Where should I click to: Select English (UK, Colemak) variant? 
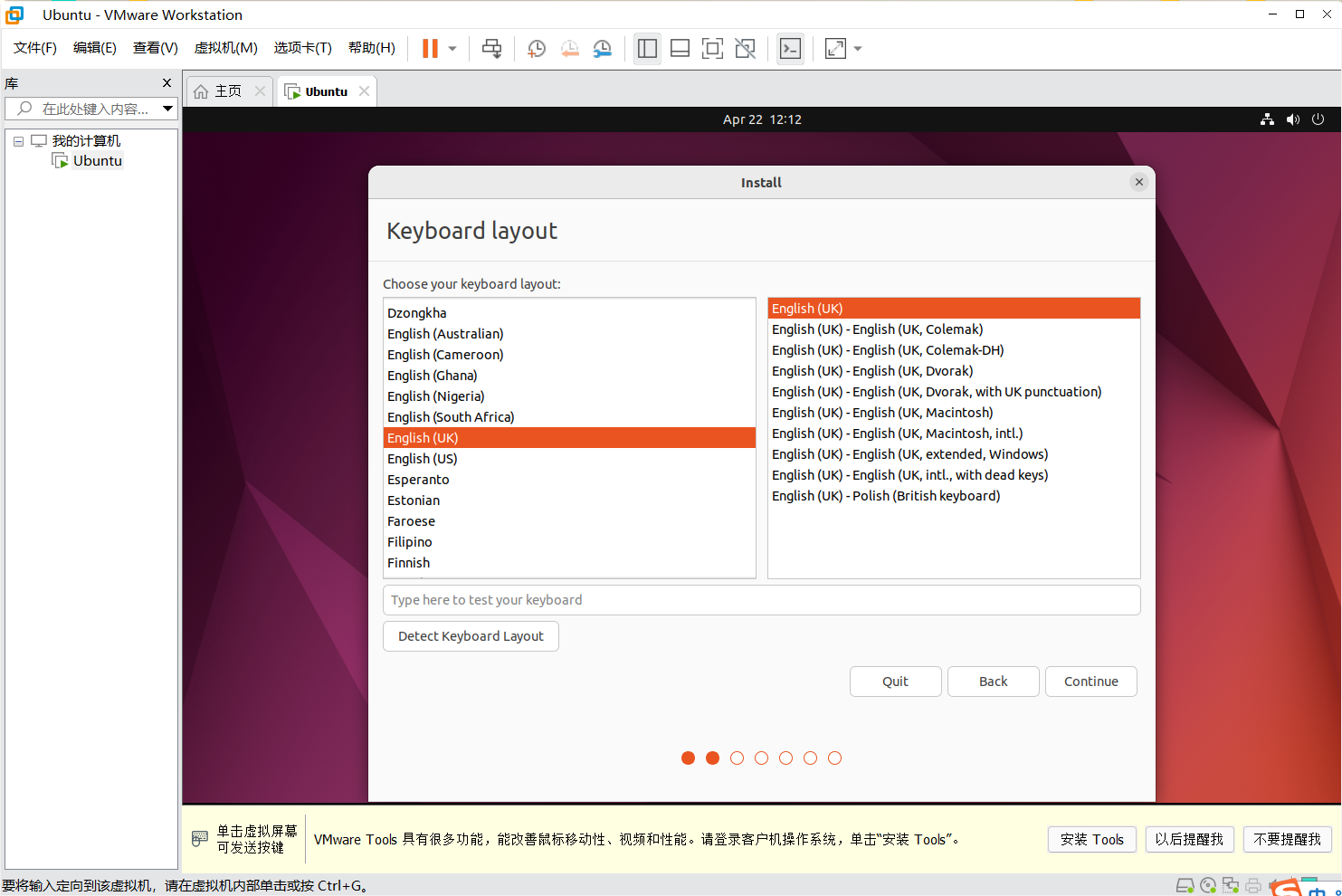coord(954,329)
